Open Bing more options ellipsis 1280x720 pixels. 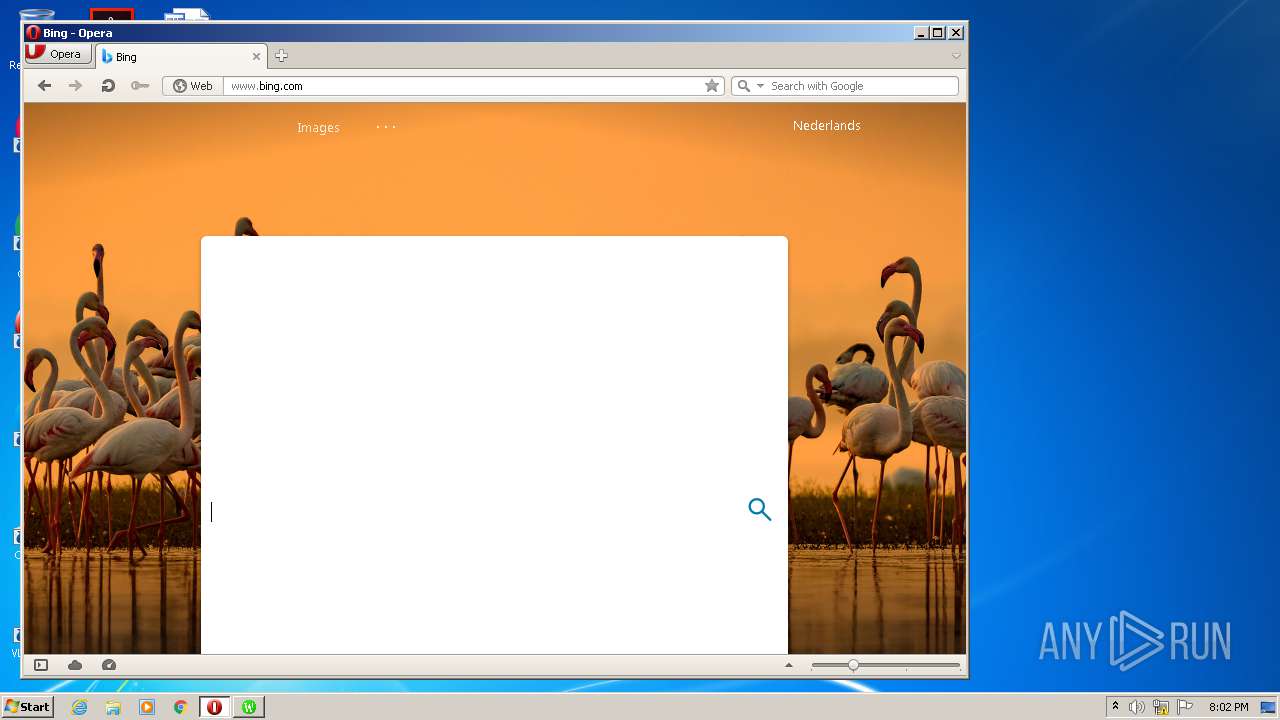386,127
